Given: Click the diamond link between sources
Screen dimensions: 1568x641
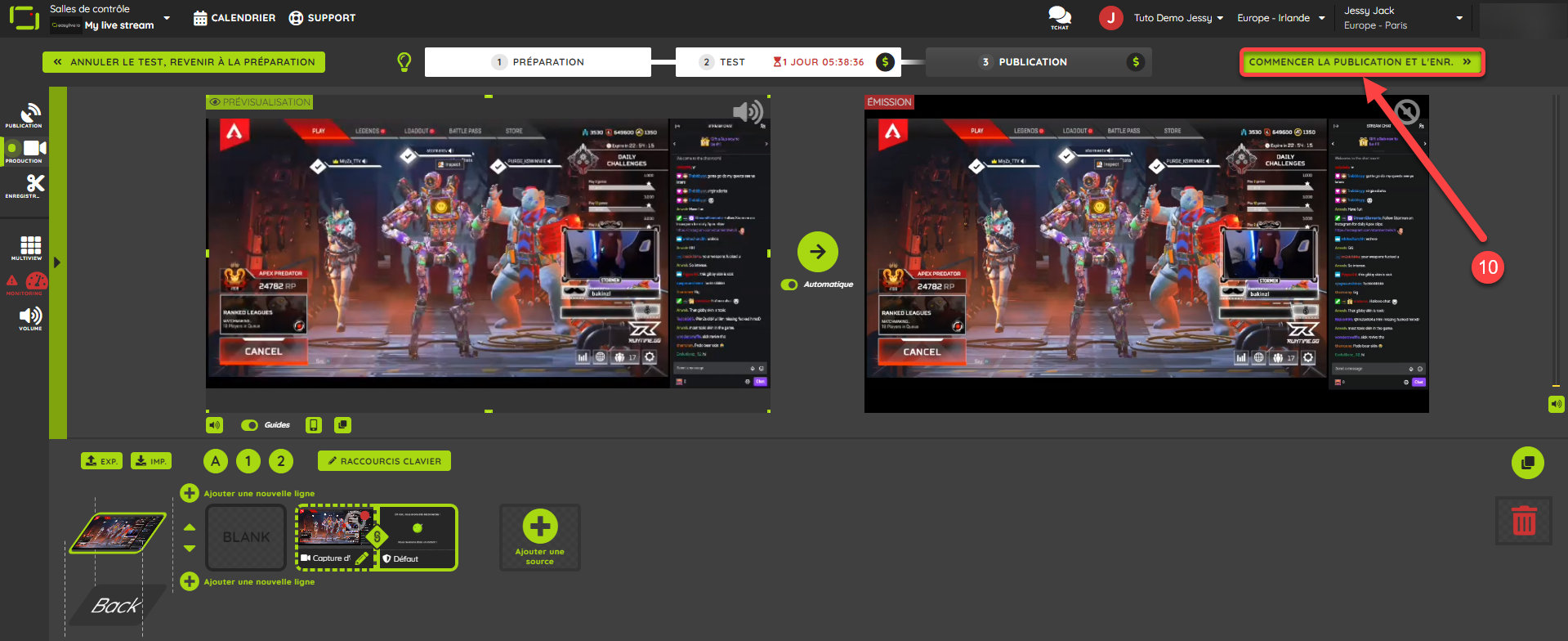Looking at the screenshot, I should pyautogui.click(x=377, y=537).
